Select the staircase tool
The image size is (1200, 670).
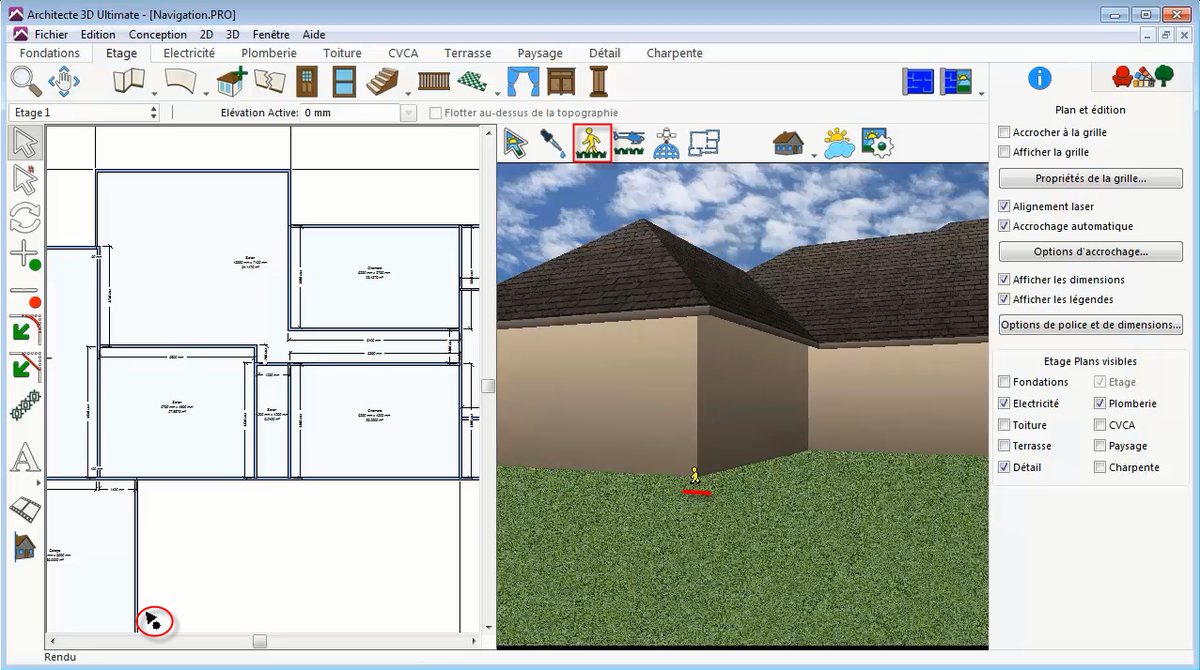tap(382, 81)
